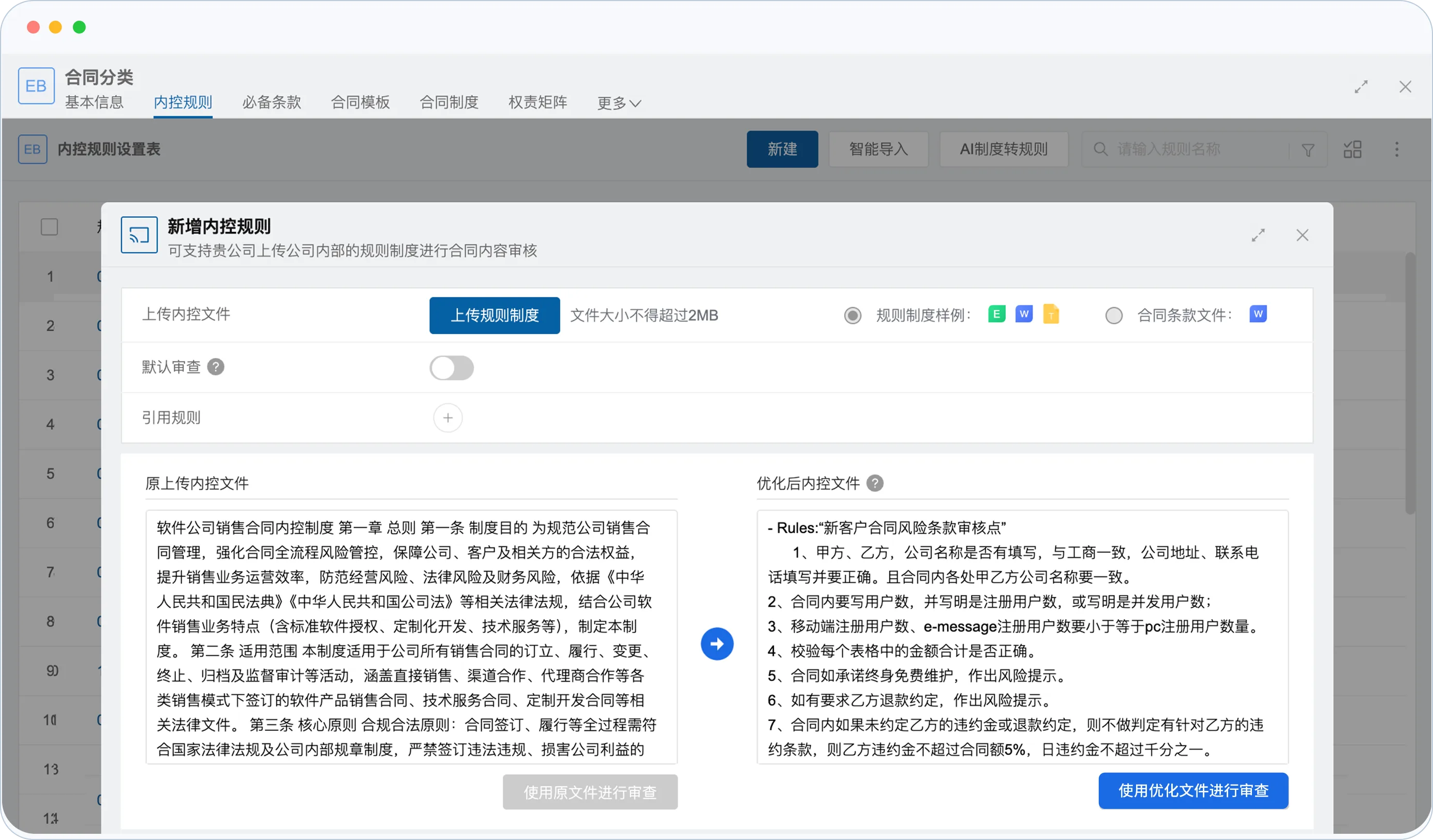
Task: Close the 合同分类 panel
Action: click(x=1405, y=86)
